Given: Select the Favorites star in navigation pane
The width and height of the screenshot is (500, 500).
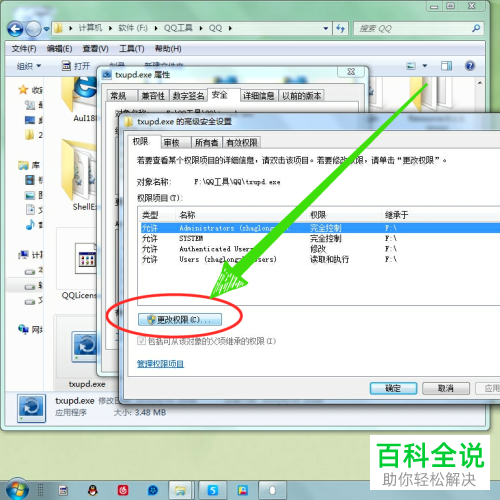Looking at the screenshot, I should pyautogui.click(x=23, y=89).
